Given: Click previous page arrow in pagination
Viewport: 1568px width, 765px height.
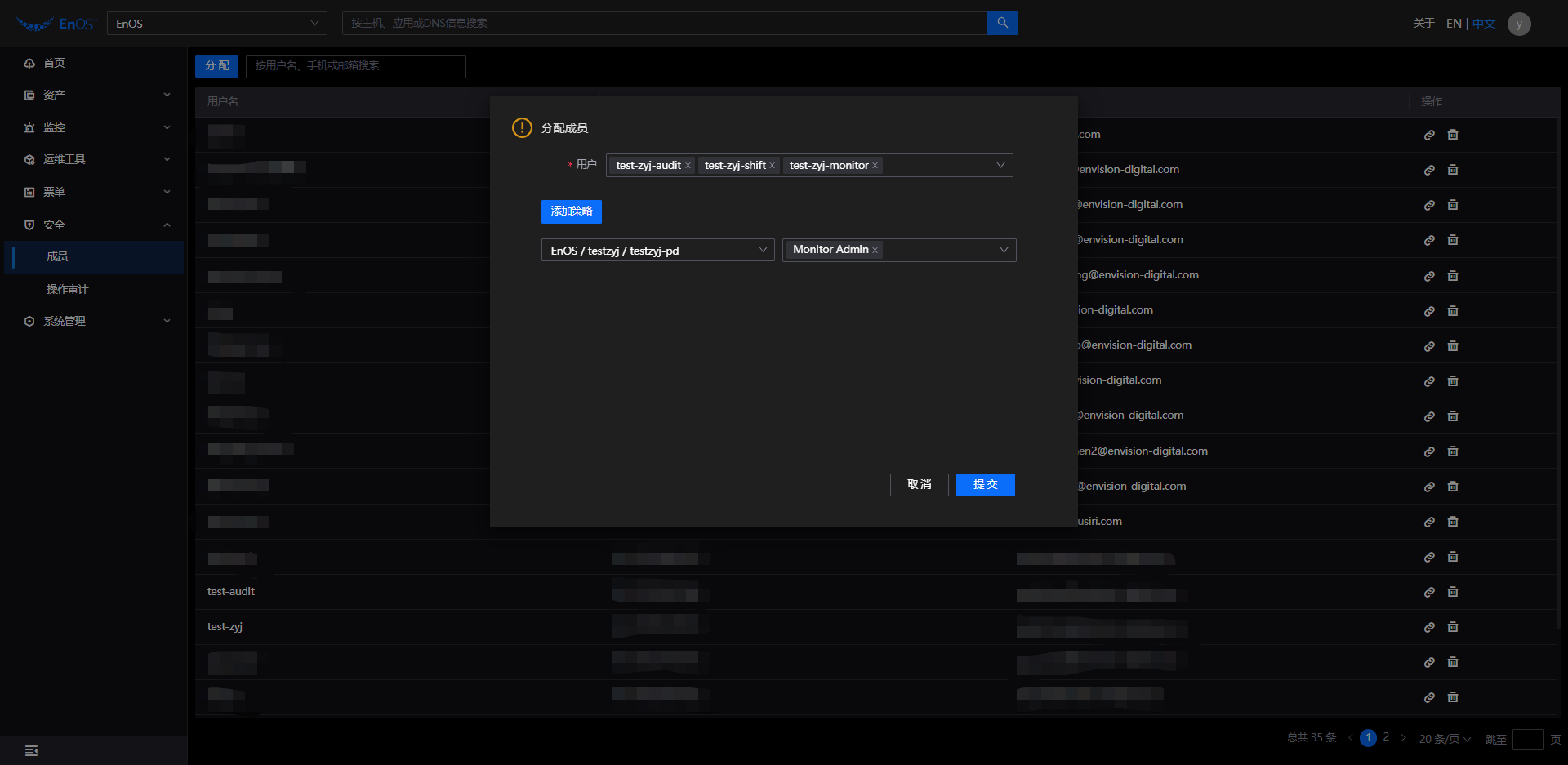Looking at the screenshot, I should [1351, 738].
